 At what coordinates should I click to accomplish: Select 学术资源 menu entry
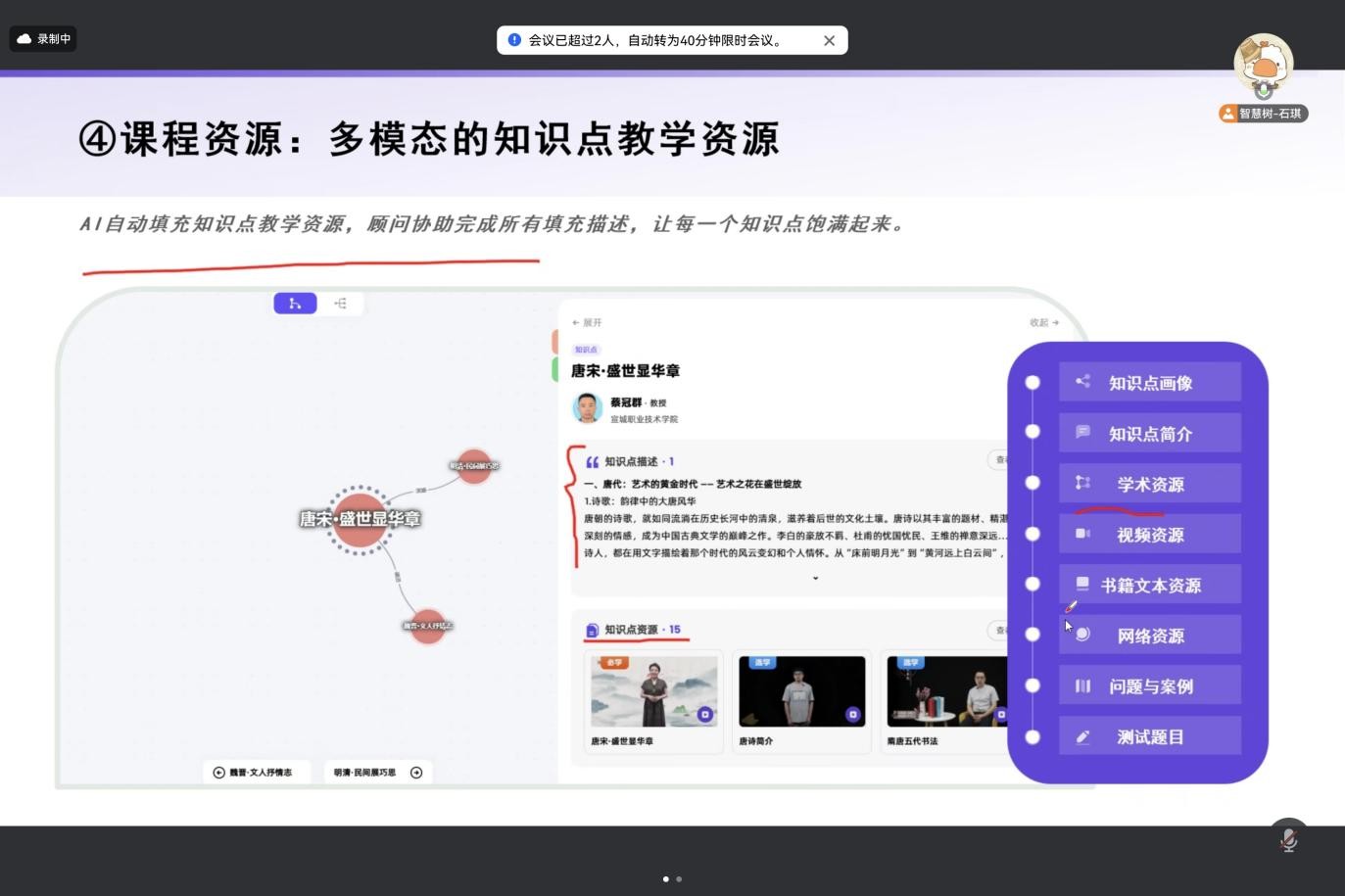[1149, 484]
